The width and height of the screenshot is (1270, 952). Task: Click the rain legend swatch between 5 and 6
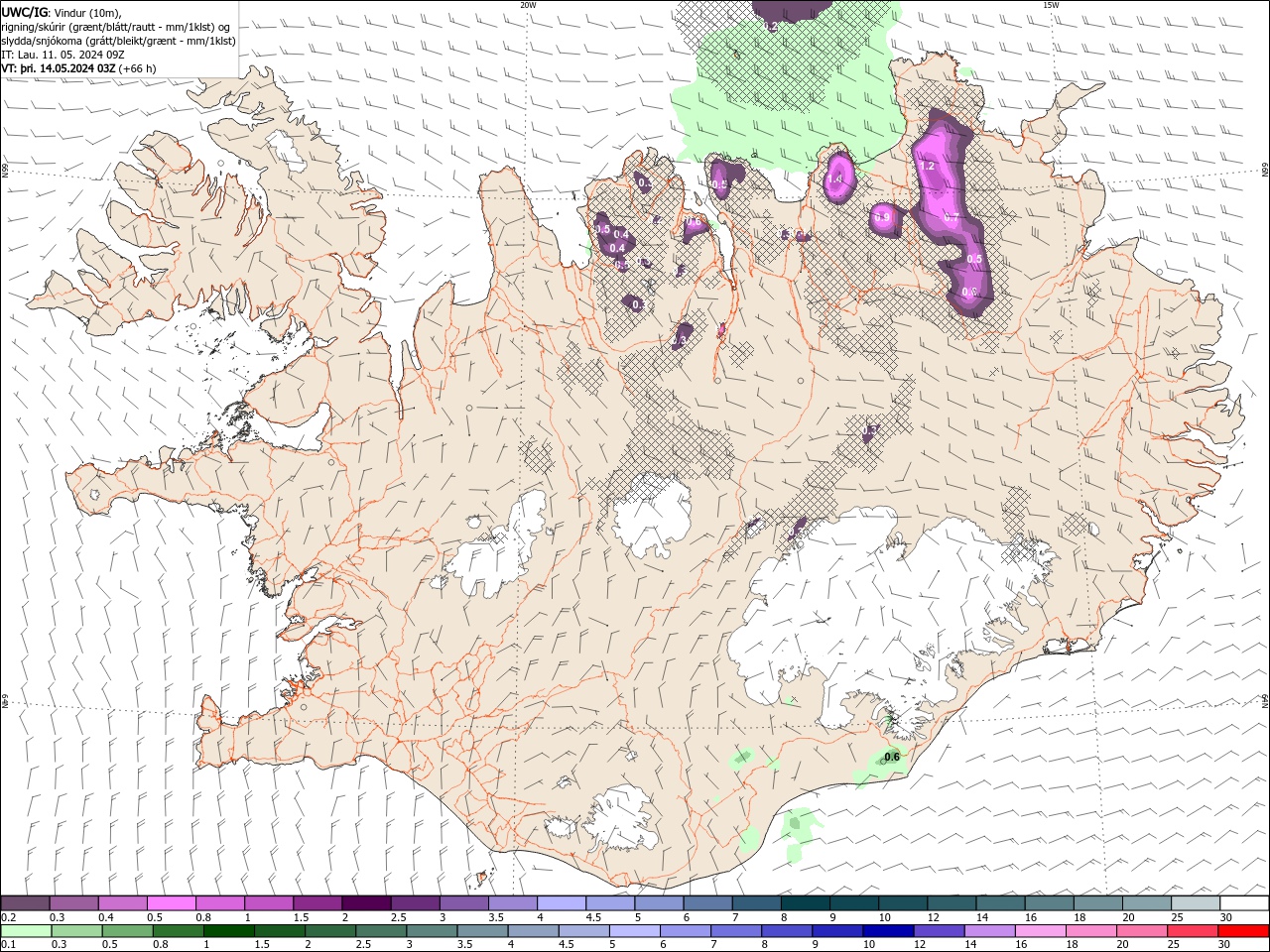pyautogui.click(x=635, y=931)
